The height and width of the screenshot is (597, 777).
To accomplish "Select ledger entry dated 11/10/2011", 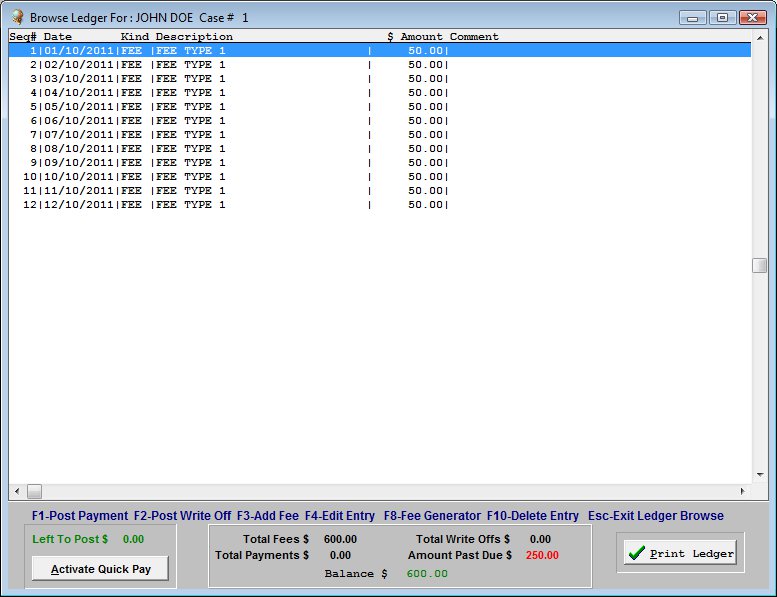I will click(380, 190).
